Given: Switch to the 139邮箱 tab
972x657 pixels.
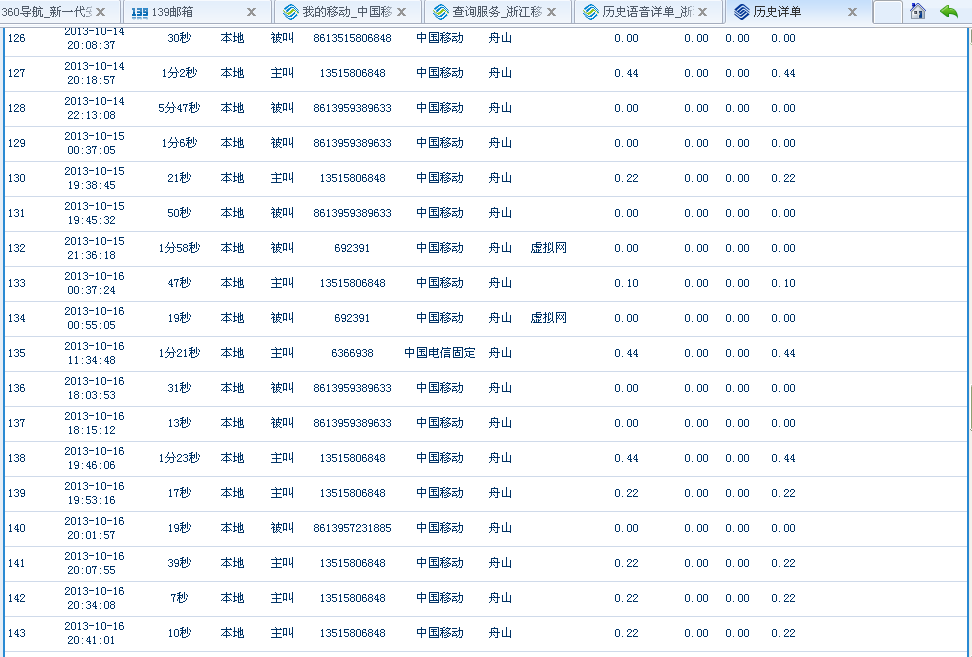Looking at the screenshot, I should point(196,12).
